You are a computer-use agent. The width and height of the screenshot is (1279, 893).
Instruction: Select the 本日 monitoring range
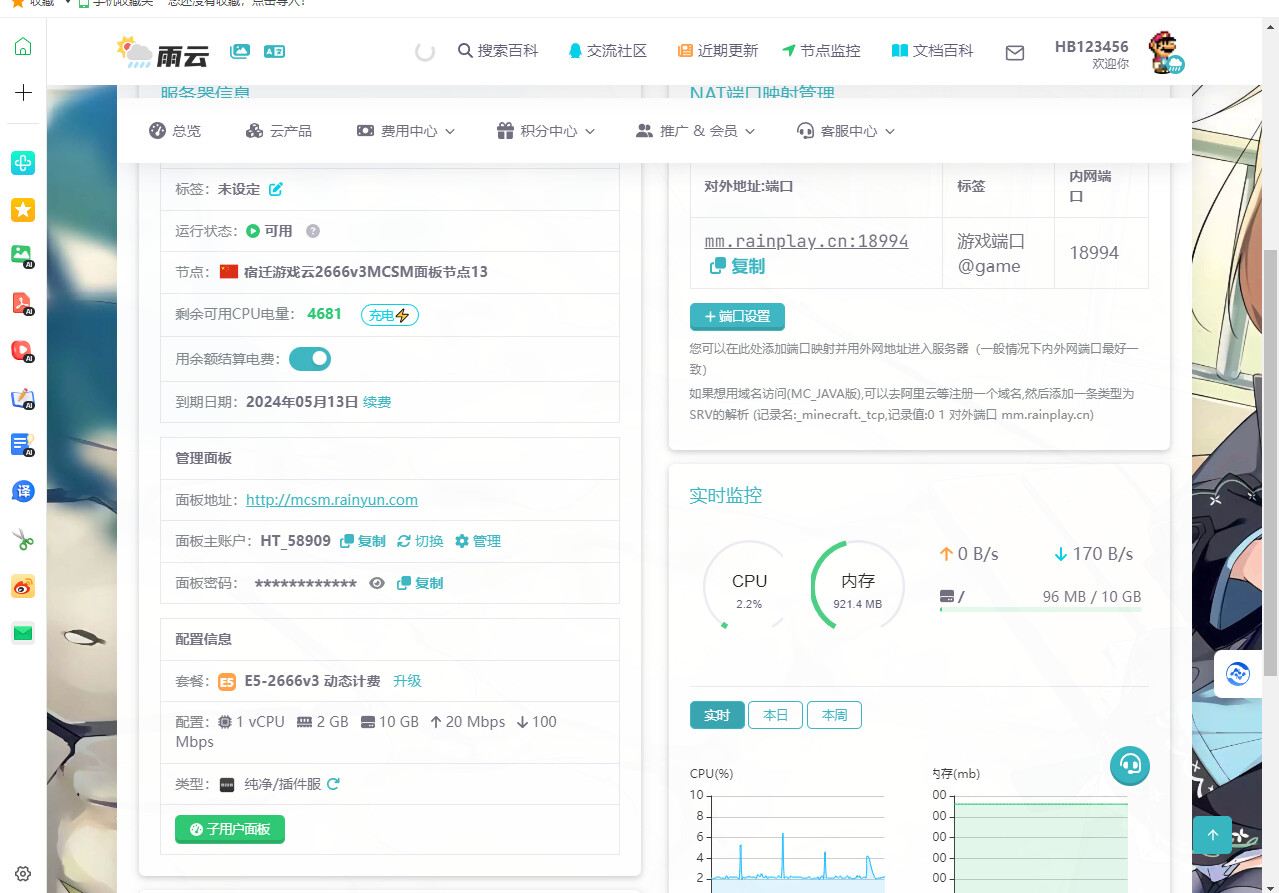(x=775, y=715)
